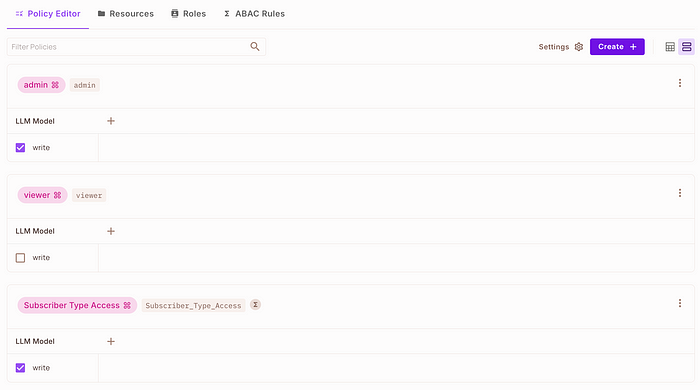Uncheck write permission for admin
Viewport: 700px width, 390px height.
point(21,148)
